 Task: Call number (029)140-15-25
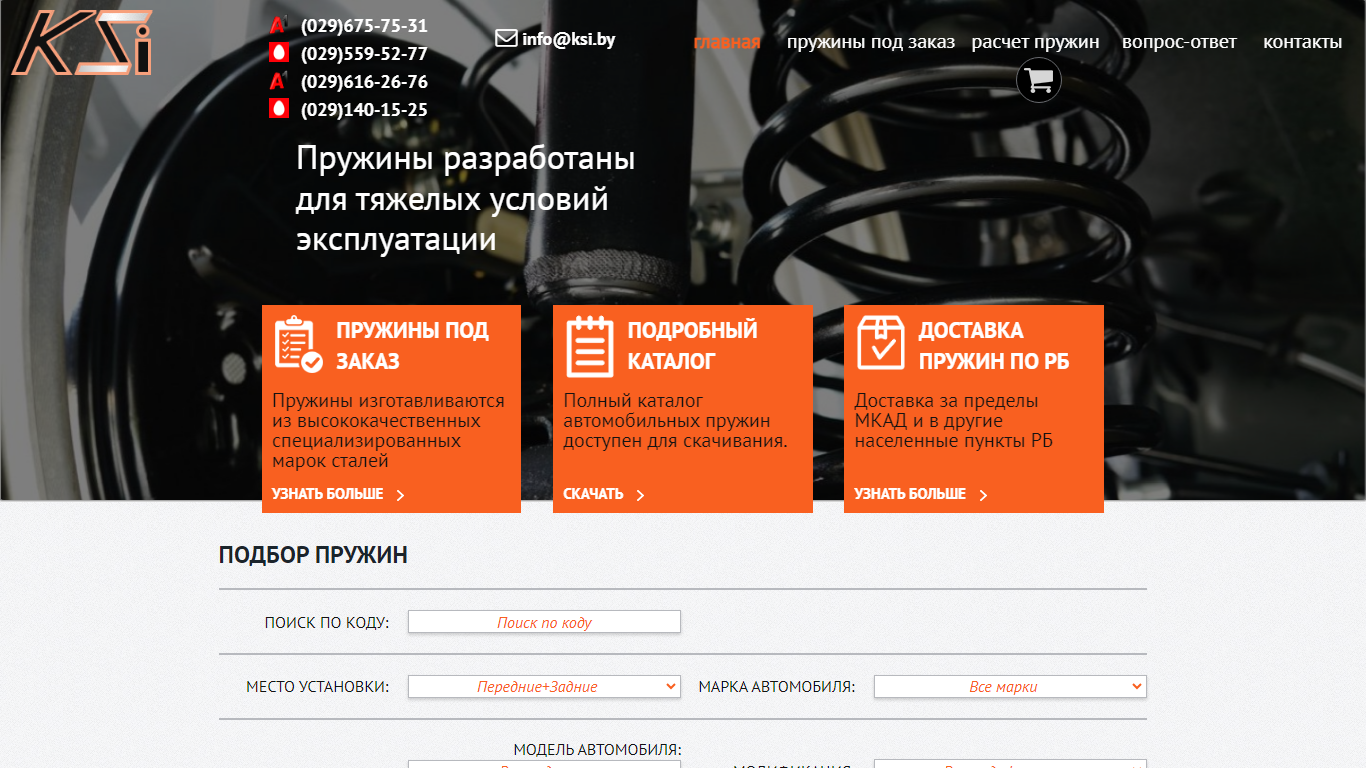tap(364, 110)
